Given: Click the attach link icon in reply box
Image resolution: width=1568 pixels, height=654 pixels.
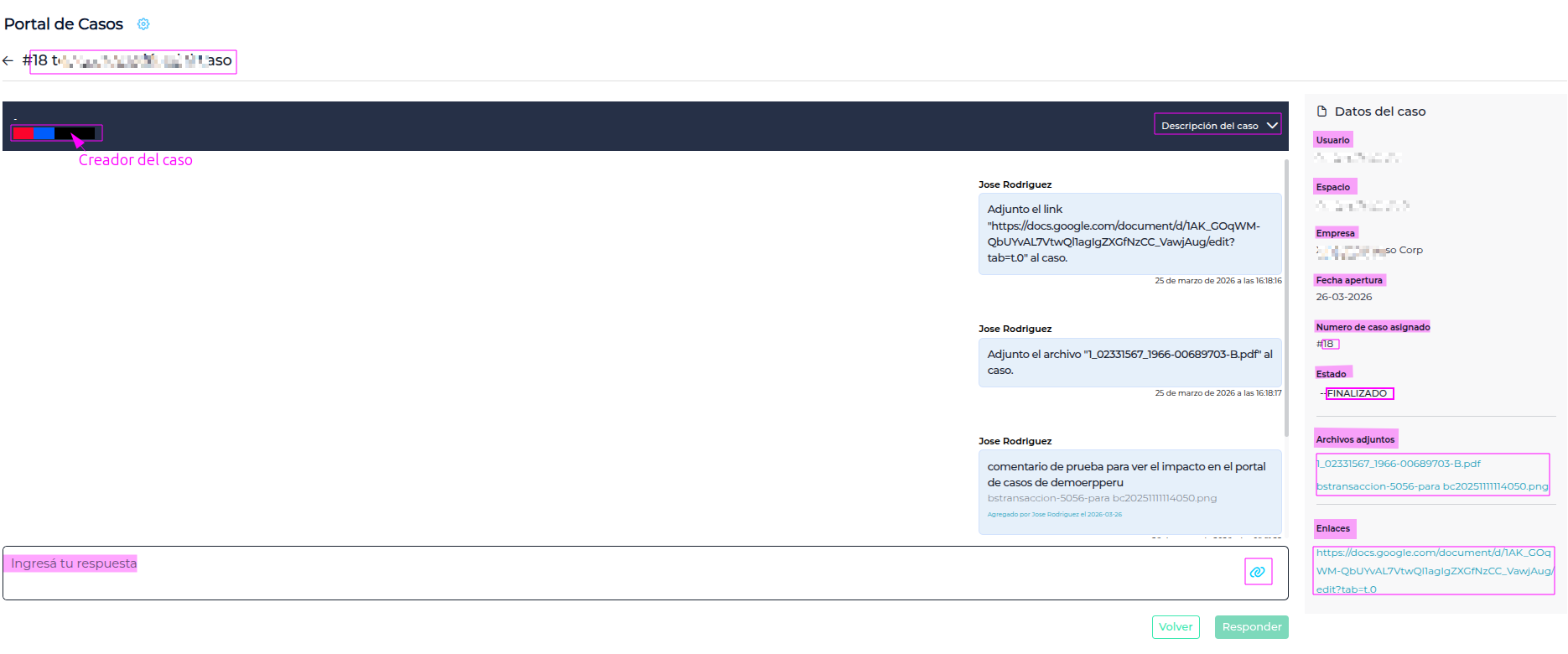Looking at the screenshot, I should [x=1258, y=572].
